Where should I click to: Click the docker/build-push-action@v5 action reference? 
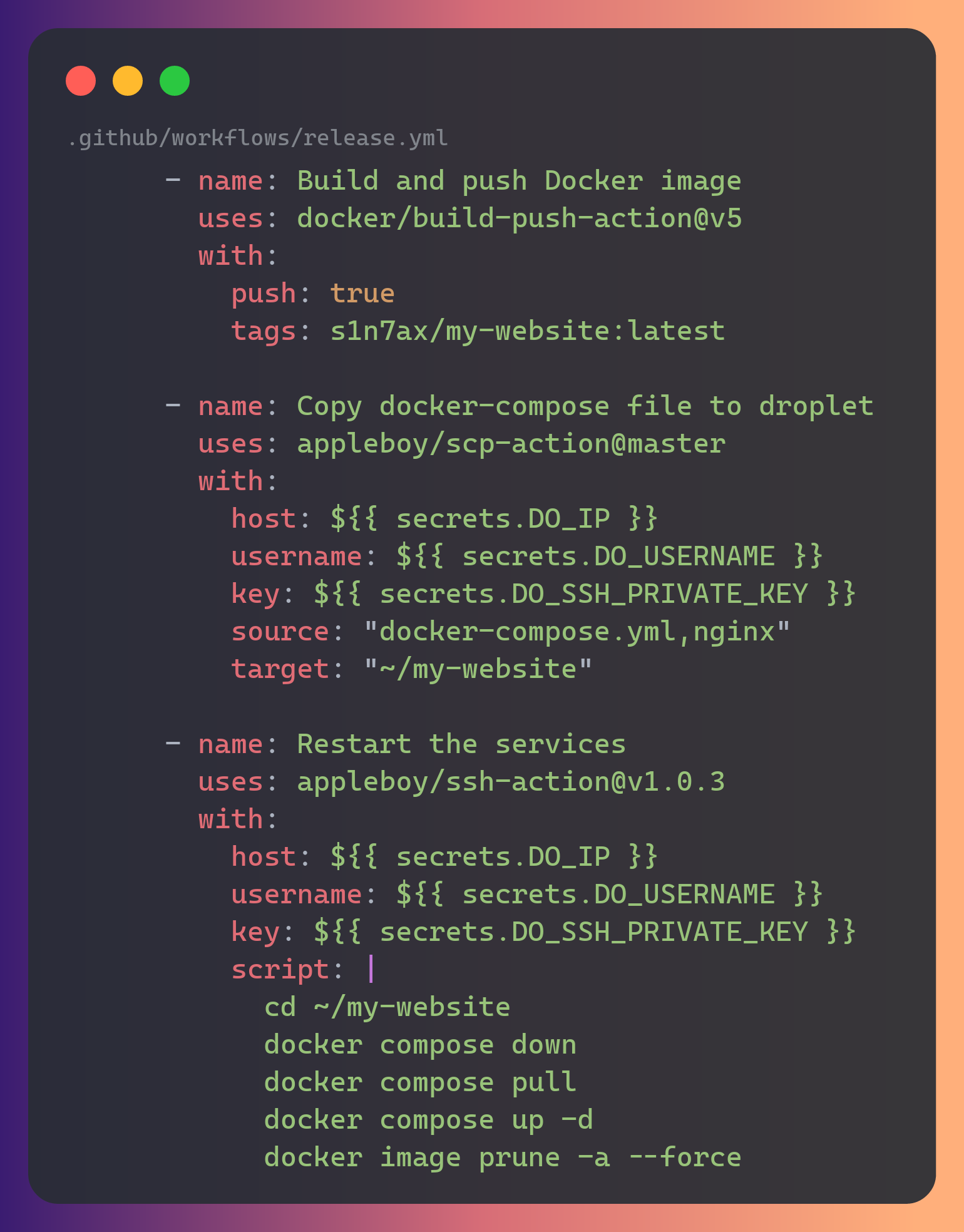pyautogui.click(x=519, y=218)
